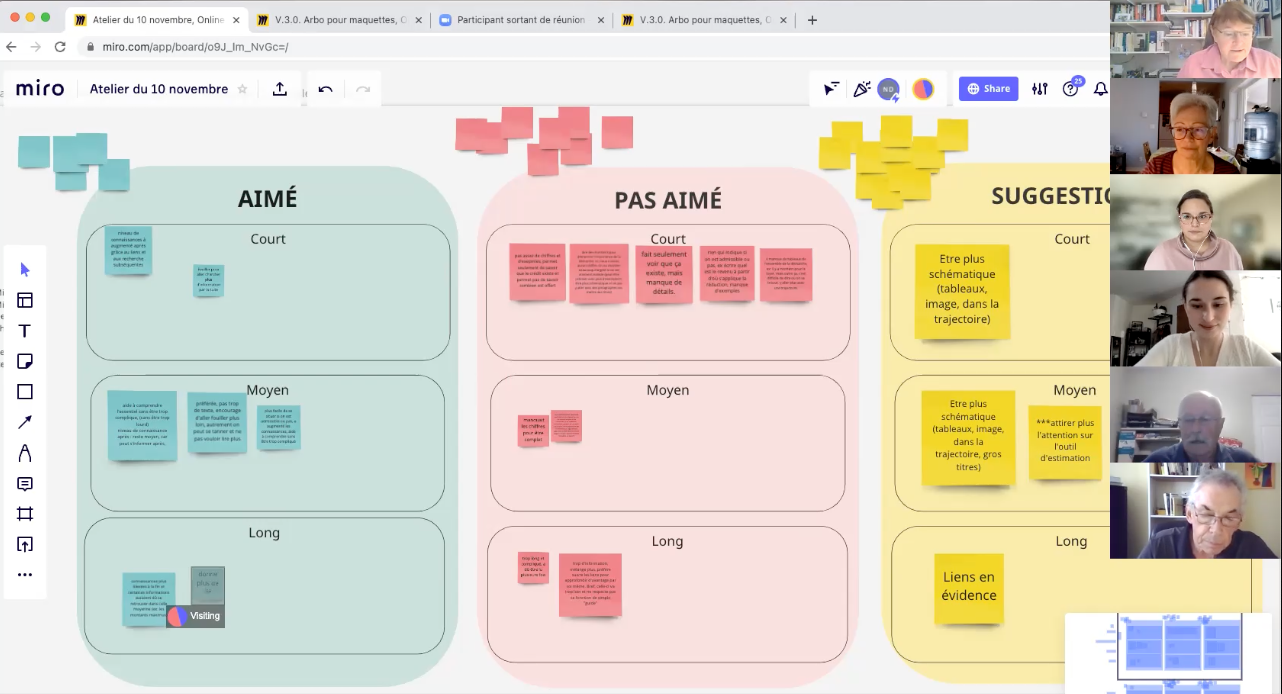1282x694 pixels.
Task: Star the Atelier du 10 novembre board
Action: tap(242, 89)
